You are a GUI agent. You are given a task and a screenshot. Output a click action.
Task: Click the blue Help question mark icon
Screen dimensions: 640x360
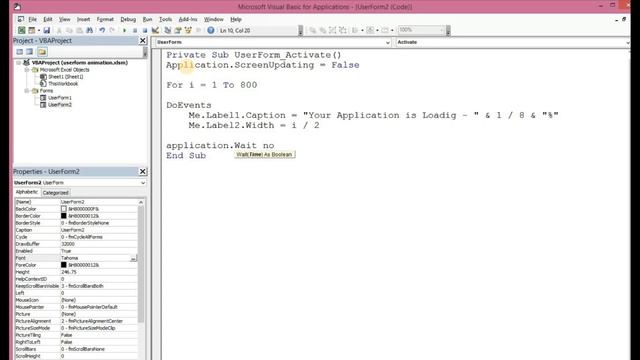tap(211, 30)
